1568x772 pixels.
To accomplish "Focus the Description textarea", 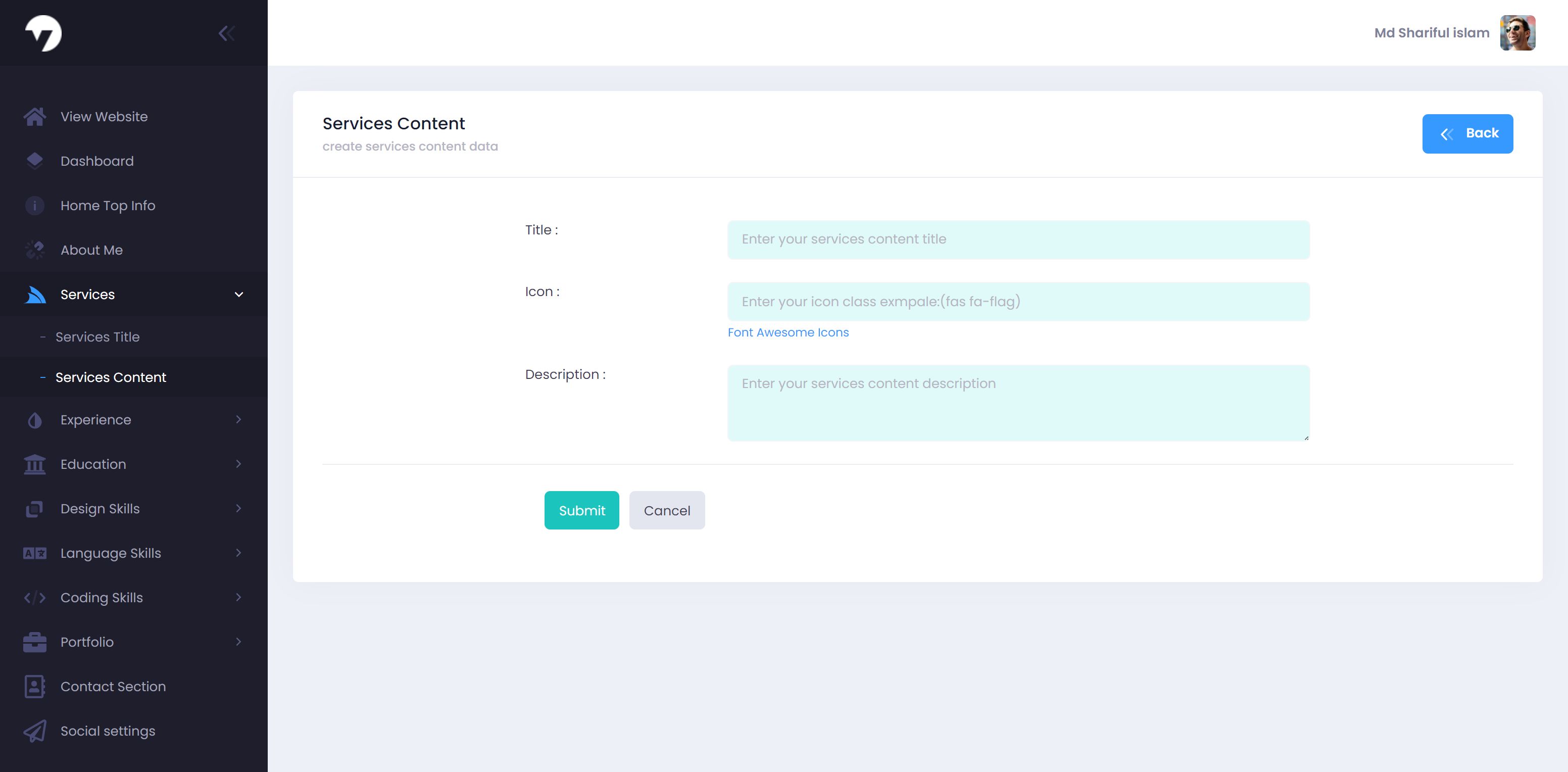I will (x=1018, y=403).
